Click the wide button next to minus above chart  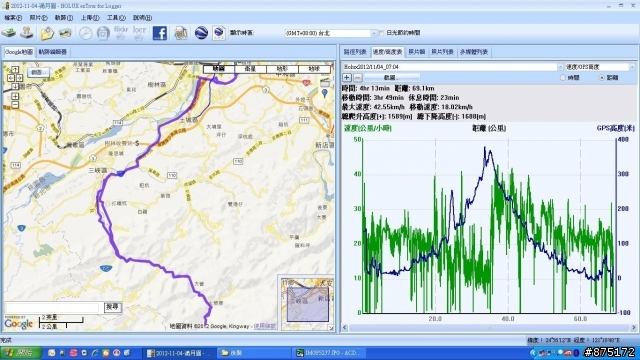tap(391, 78)
